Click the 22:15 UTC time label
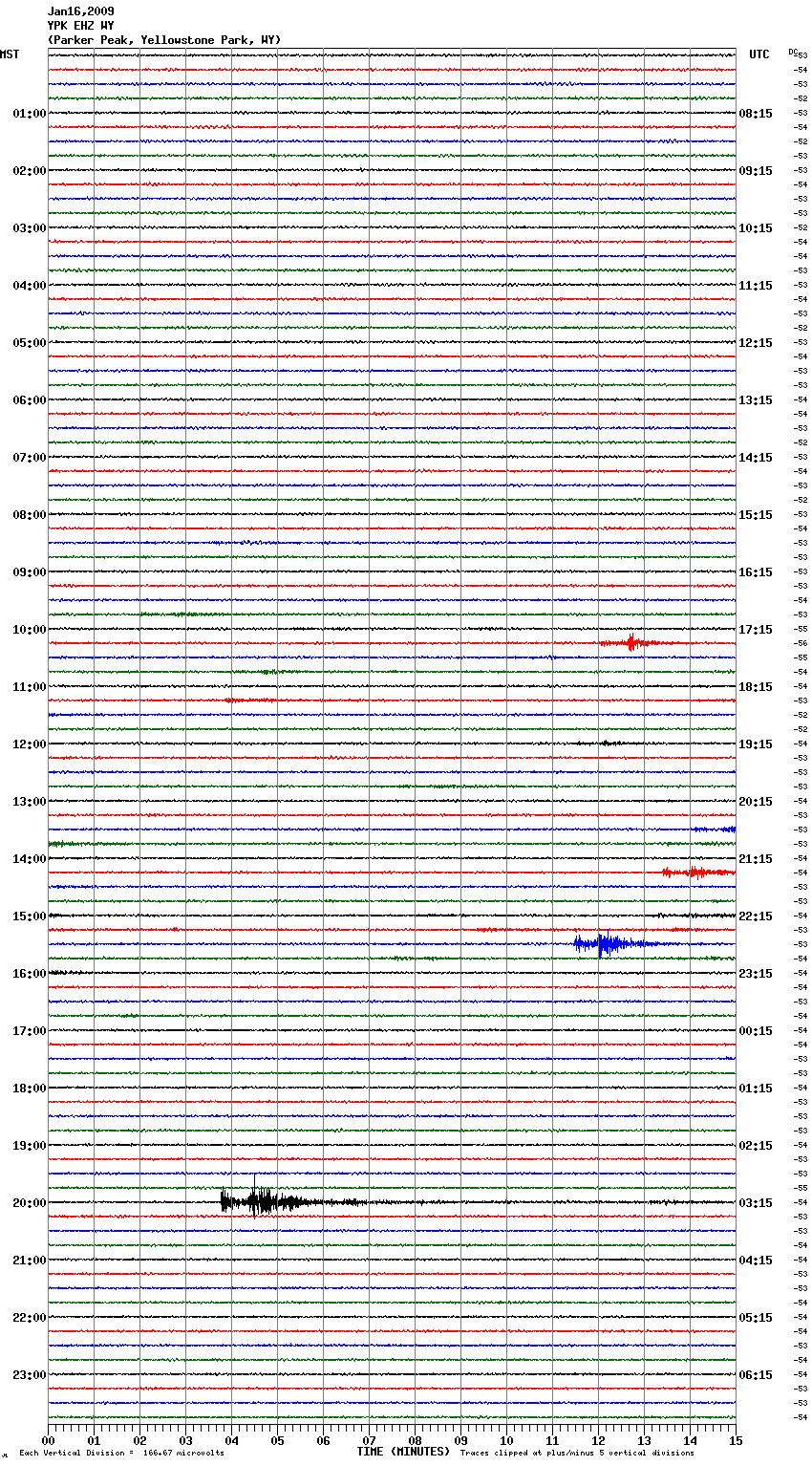This screenshot has height=1466, width=812. click(756, 916)
